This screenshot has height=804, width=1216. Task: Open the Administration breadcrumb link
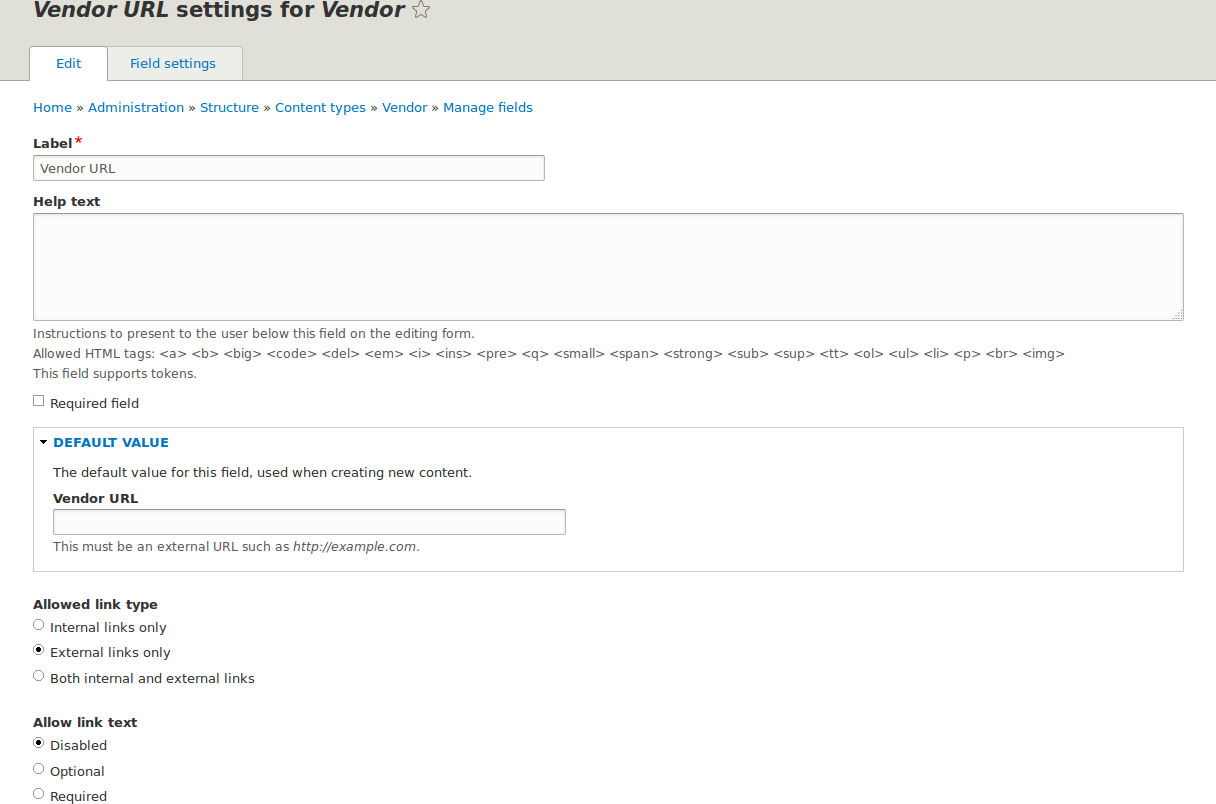pyautogui.click(x=136, y=107)
